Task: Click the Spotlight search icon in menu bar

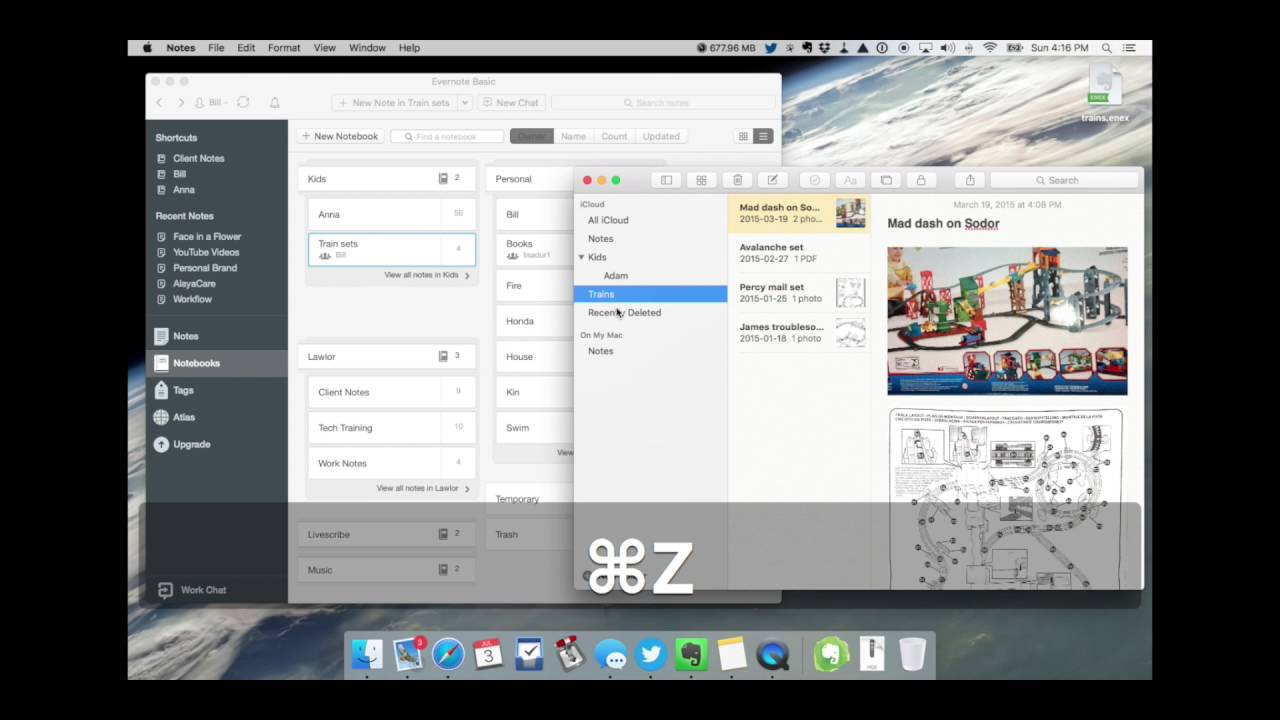Action: point(1106,48)
